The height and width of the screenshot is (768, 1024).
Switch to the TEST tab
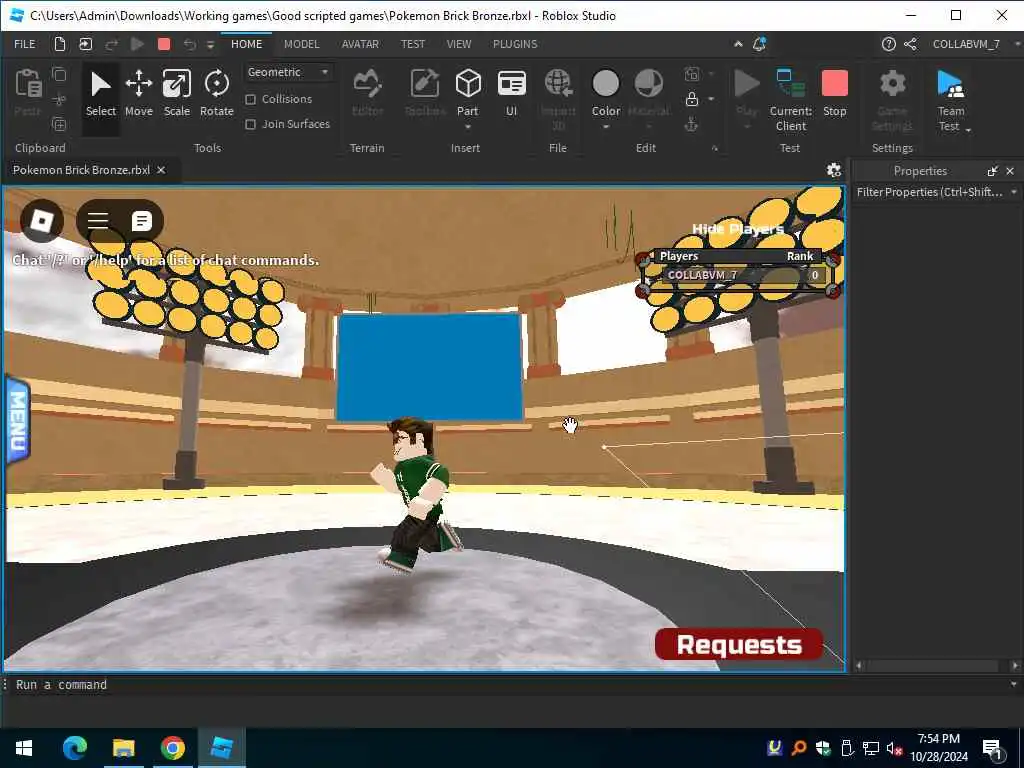[x=413, y=44]
